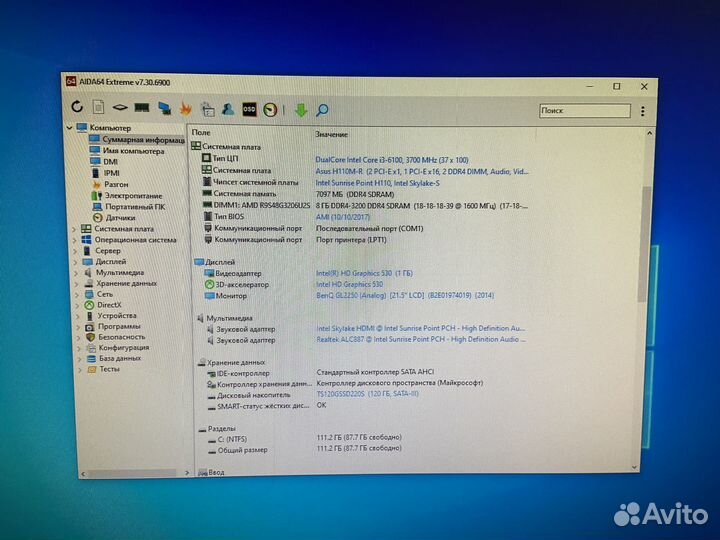This screenshot has width=720, height=540.
Task: Open the Report document icon
Action: 98,107
